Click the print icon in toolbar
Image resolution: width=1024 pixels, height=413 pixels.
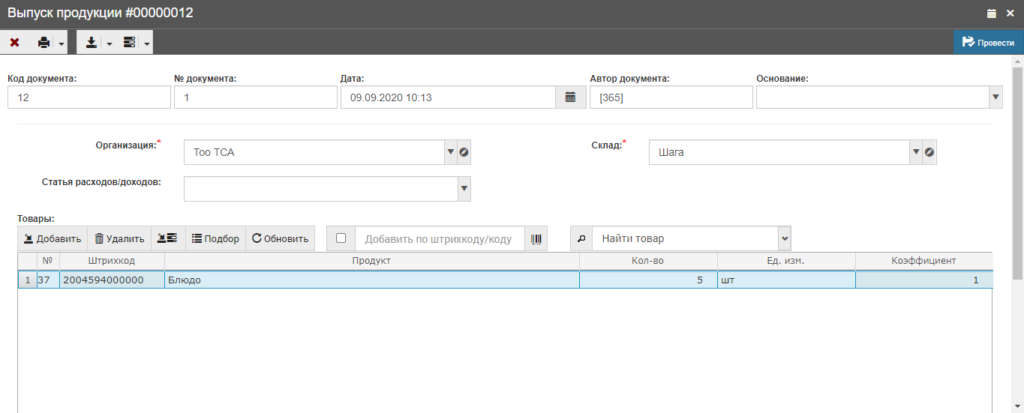coord(44,42)
